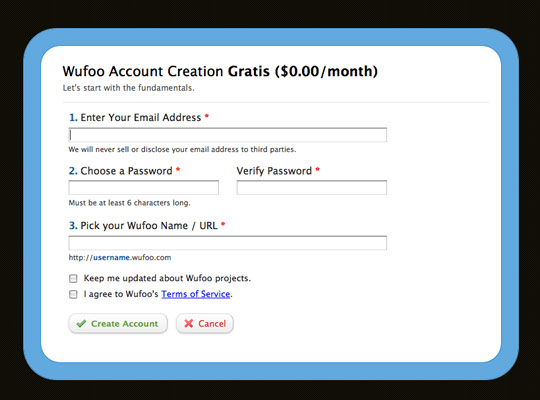The image size is (540, 400).
Task: Click the 'Choose a Password' label
Action: [x=126, y=171]
